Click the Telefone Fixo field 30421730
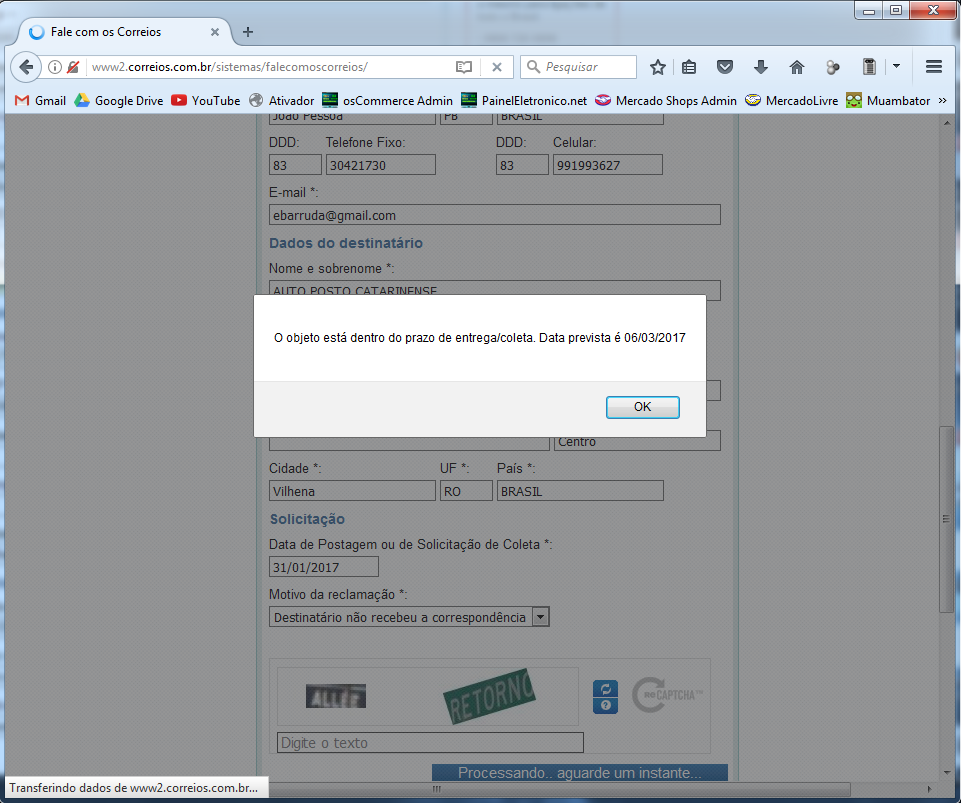The height and width of the screenshot is (803, 961). (381, 165)
